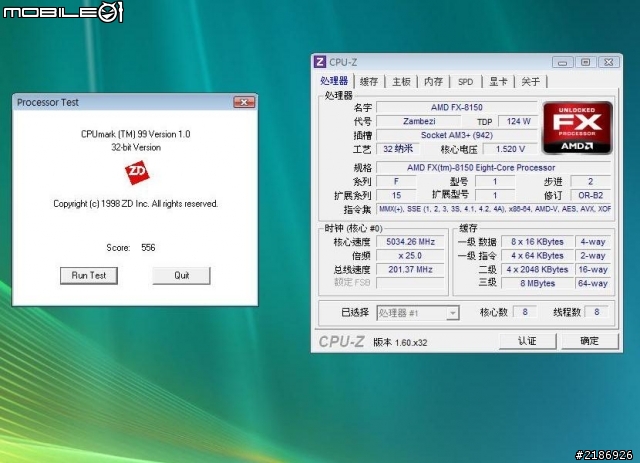Click the 认证 validate button in CPU-Z
The image size is (640, 463).
tap(527, 341)
